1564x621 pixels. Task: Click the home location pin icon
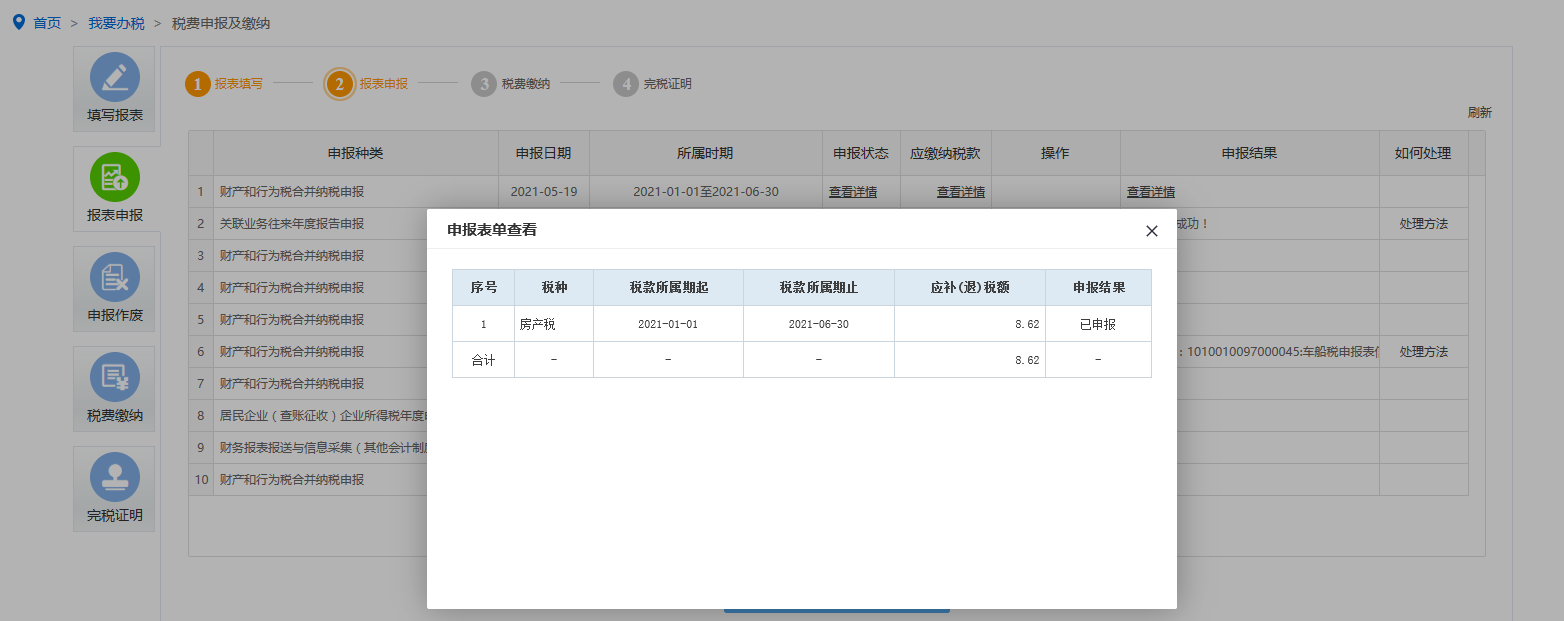(18, 22)
